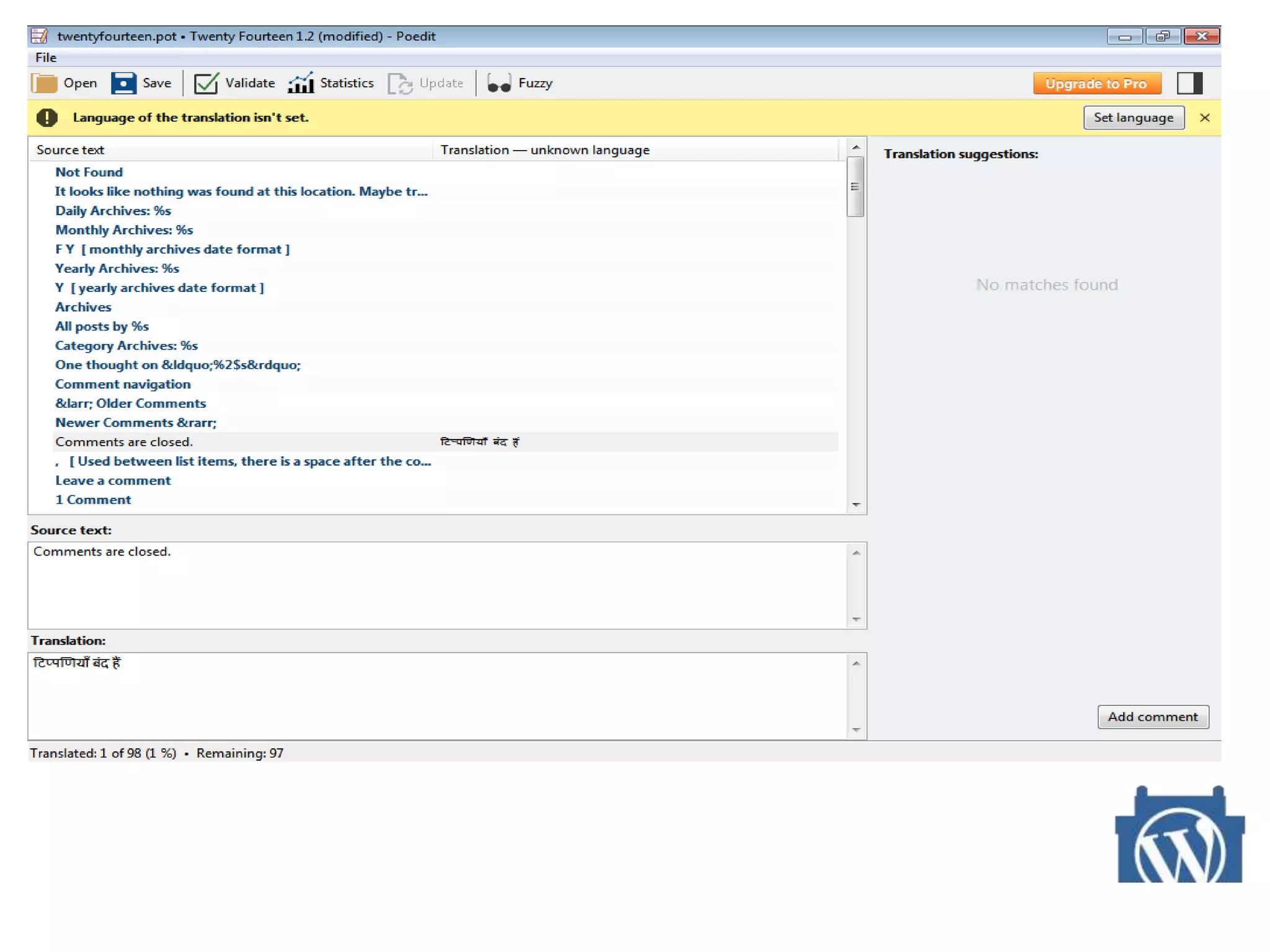The width and height of the screenshot is (1270, 952).
Task: Click the Save floppy disk icon
Action: 123,83
